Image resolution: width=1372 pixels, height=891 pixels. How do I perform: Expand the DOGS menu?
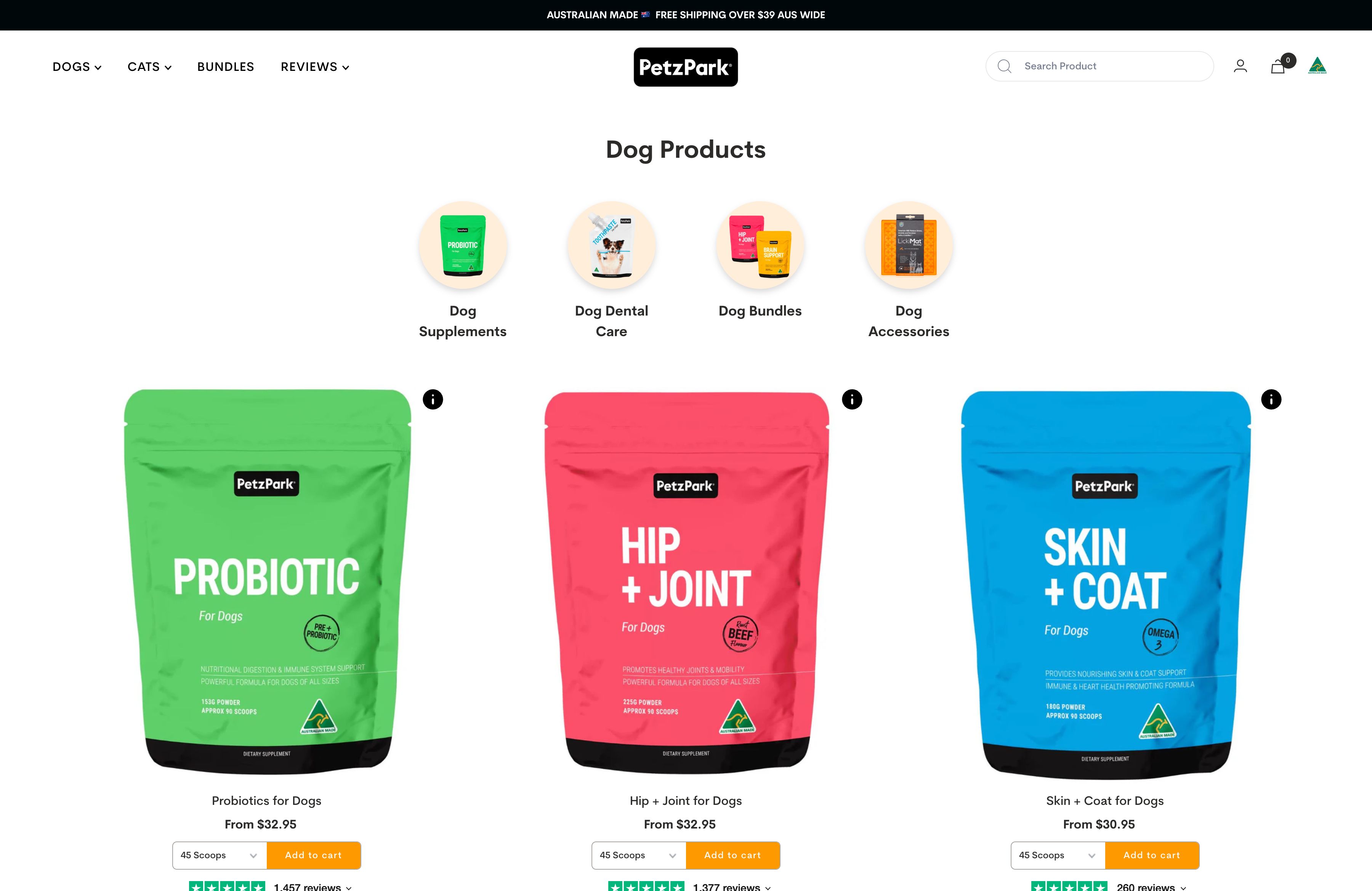tap(77, 67)
